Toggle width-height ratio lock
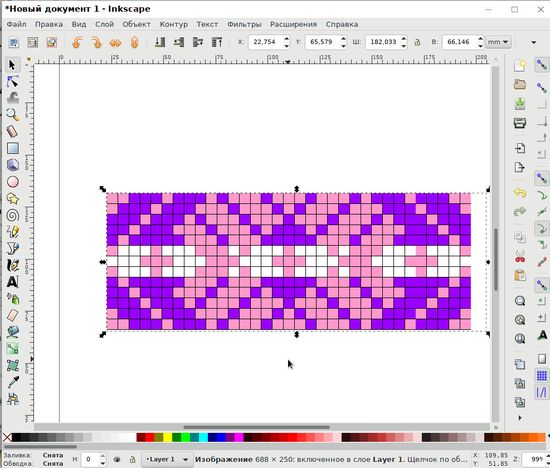Image resolution: width=550 pixels, height=468 pixels. [417, 42]
